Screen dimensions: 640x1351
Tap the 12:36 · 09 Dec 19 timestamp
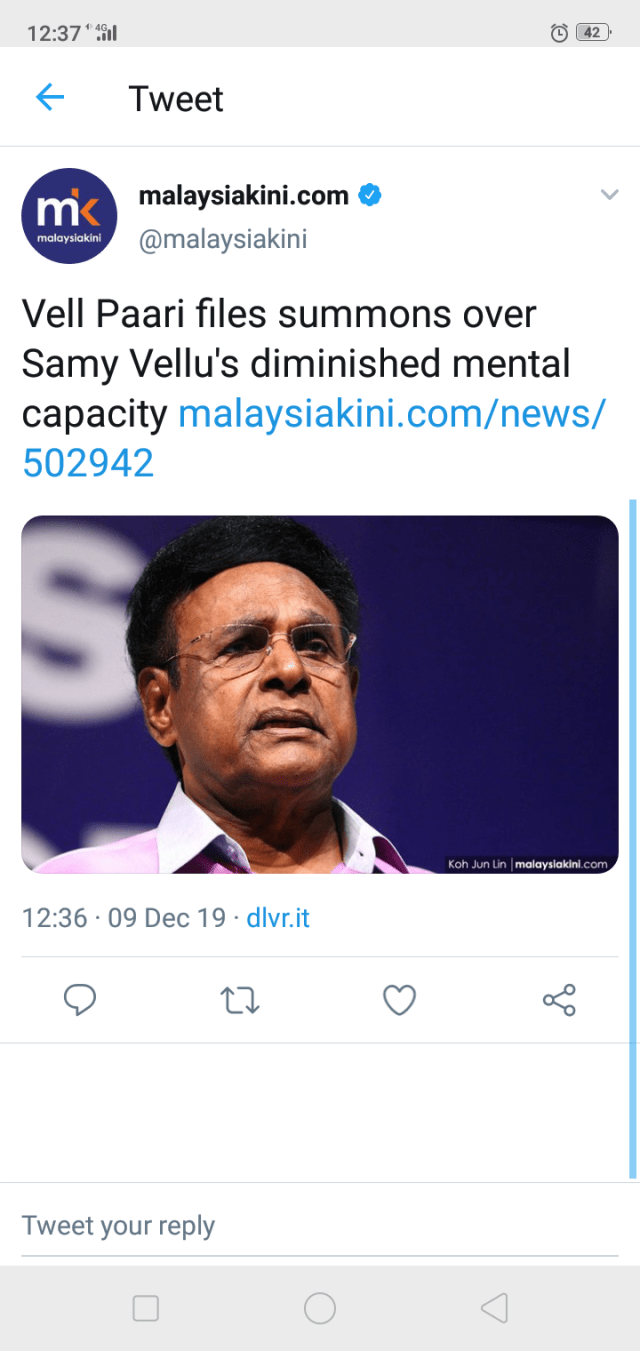(x=124, y=918)
